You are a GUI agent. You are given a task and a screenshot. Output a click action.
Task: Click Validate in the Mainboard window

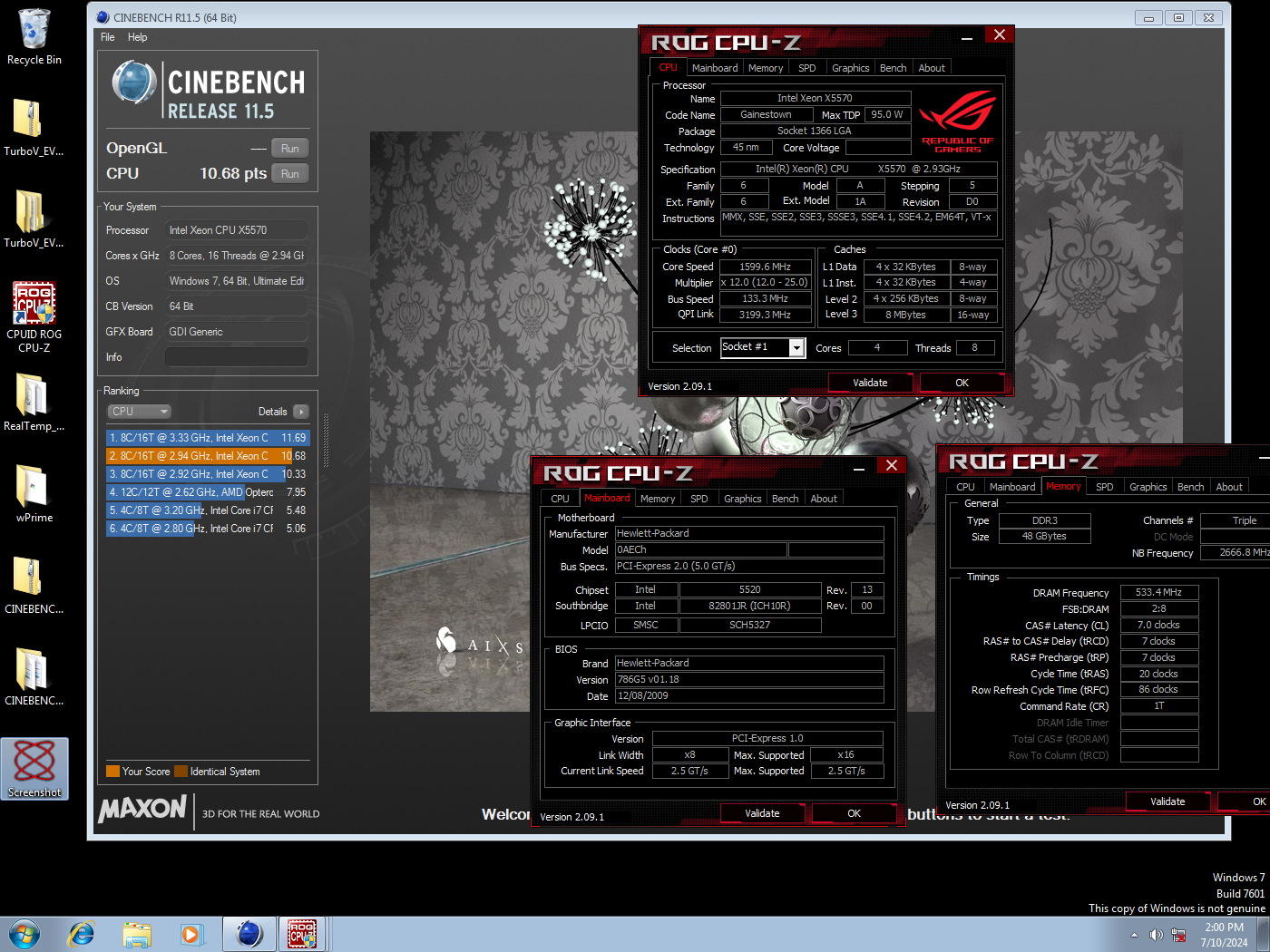tap(762, 813)
